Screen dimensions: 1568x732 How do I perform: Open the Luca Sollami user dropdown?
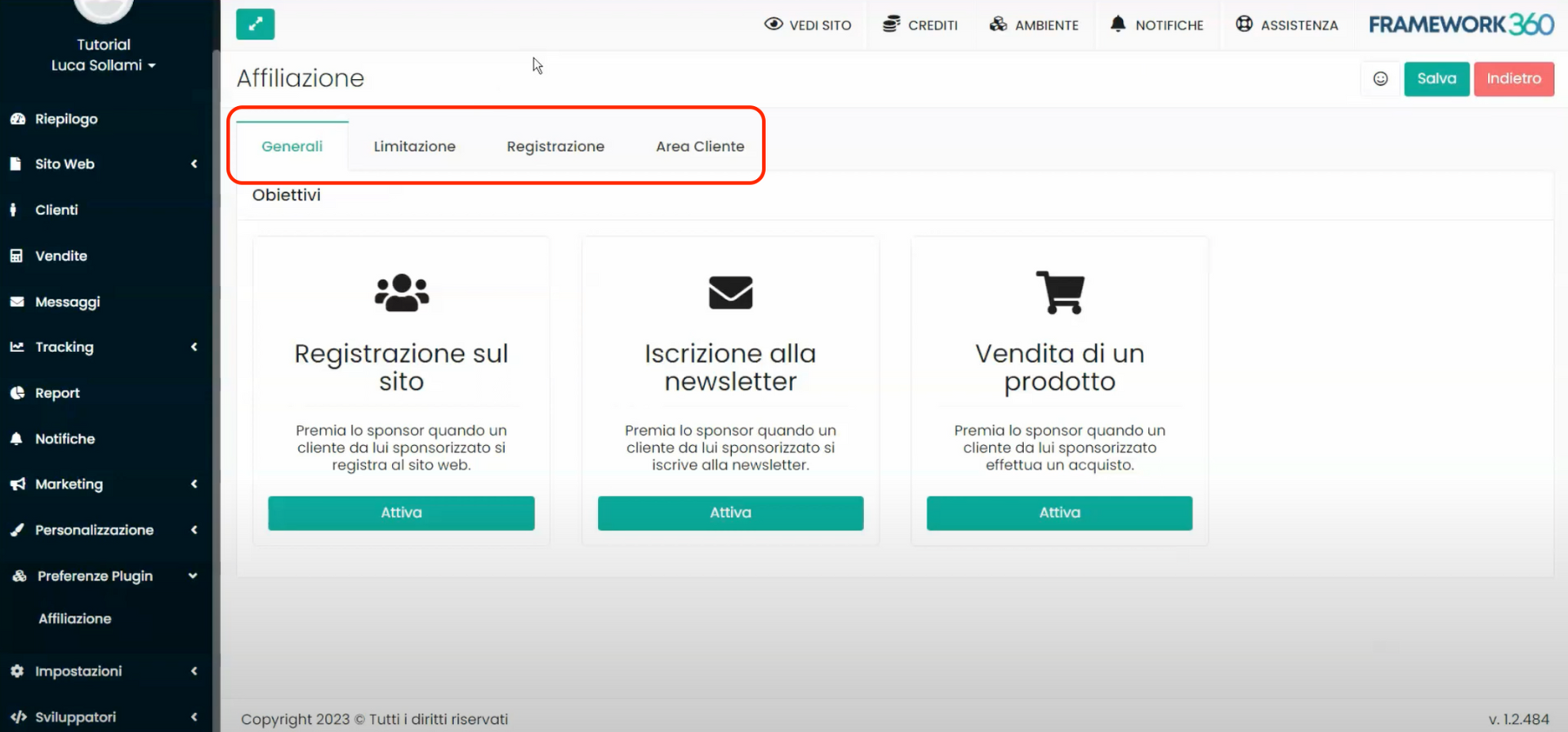pyautogui.click(x=104, y=65)
